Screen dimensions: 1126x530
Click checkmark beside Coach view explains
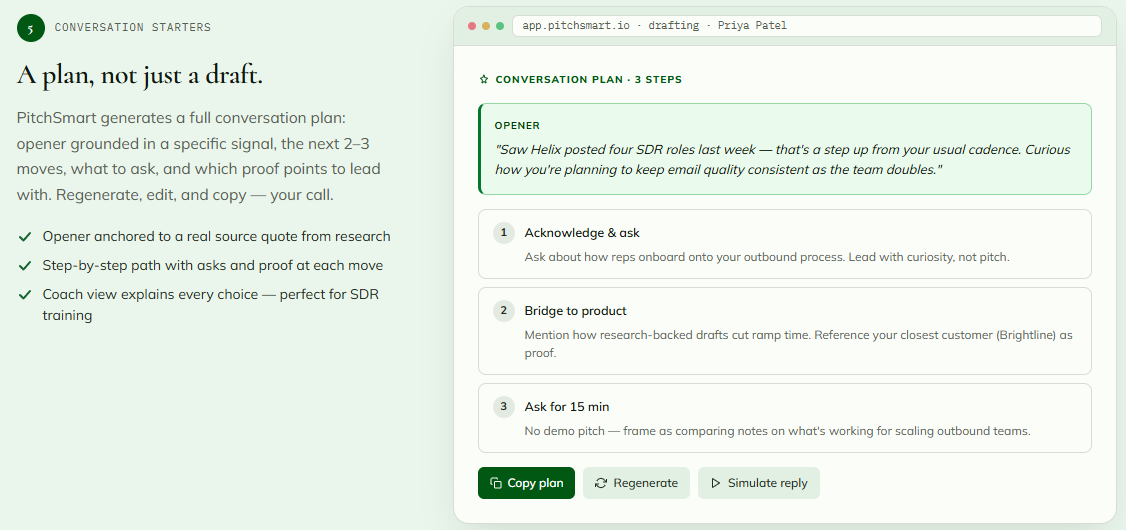tap(25, 294)
